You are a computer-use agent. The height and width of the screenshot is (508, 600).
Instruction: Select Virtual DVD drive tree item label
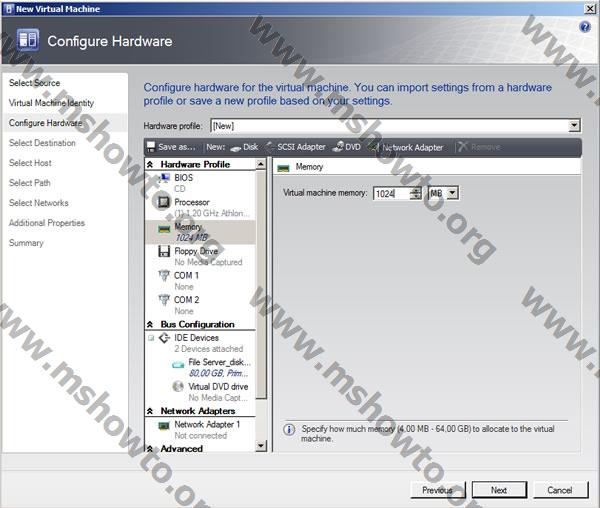218,386
